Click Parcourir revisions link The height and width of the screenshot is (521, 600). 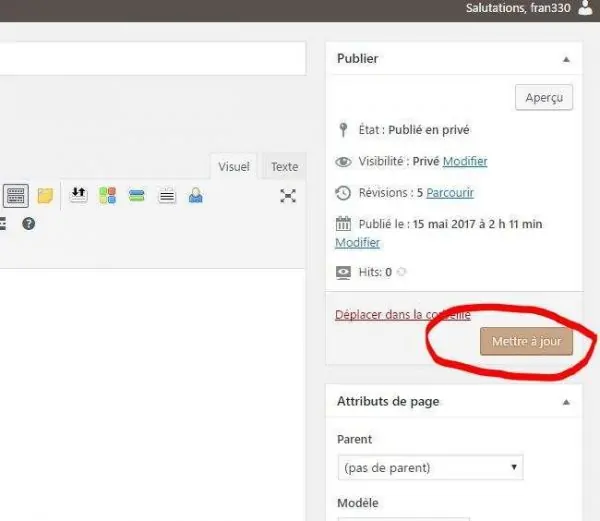[x=450, y=193]
